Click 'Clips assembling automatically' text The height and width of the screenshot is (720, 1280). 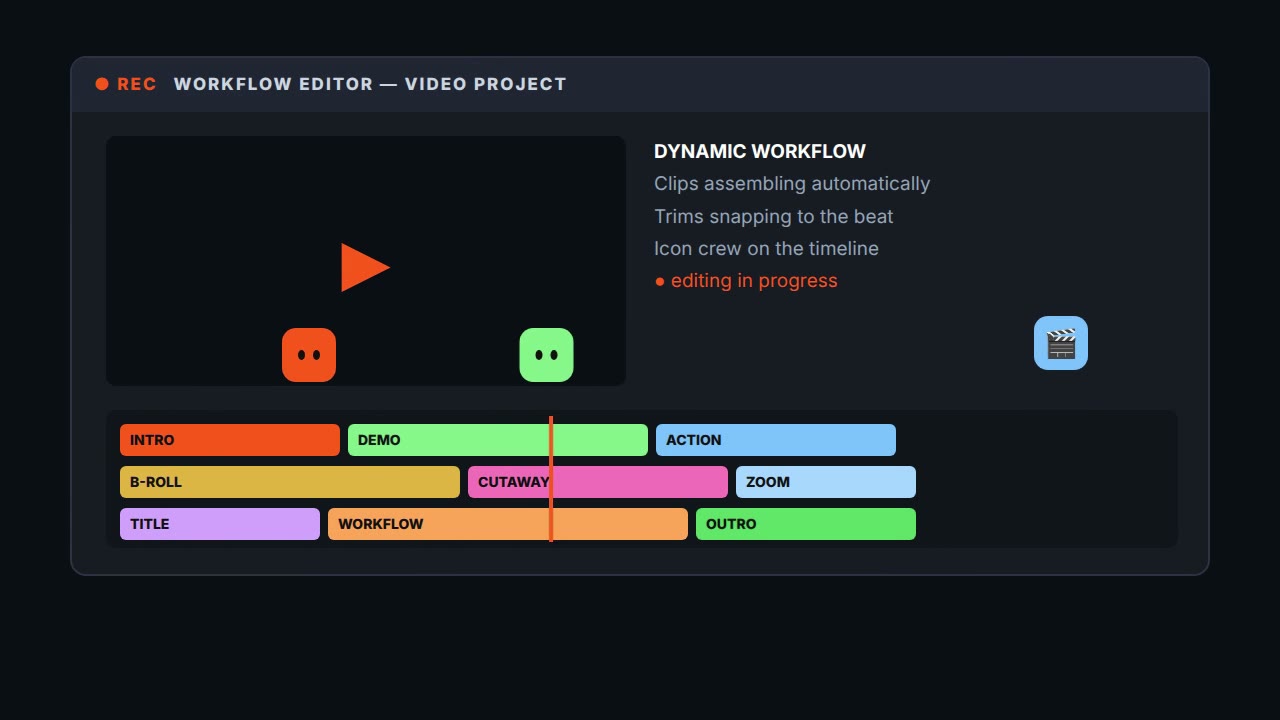point(792,184)
